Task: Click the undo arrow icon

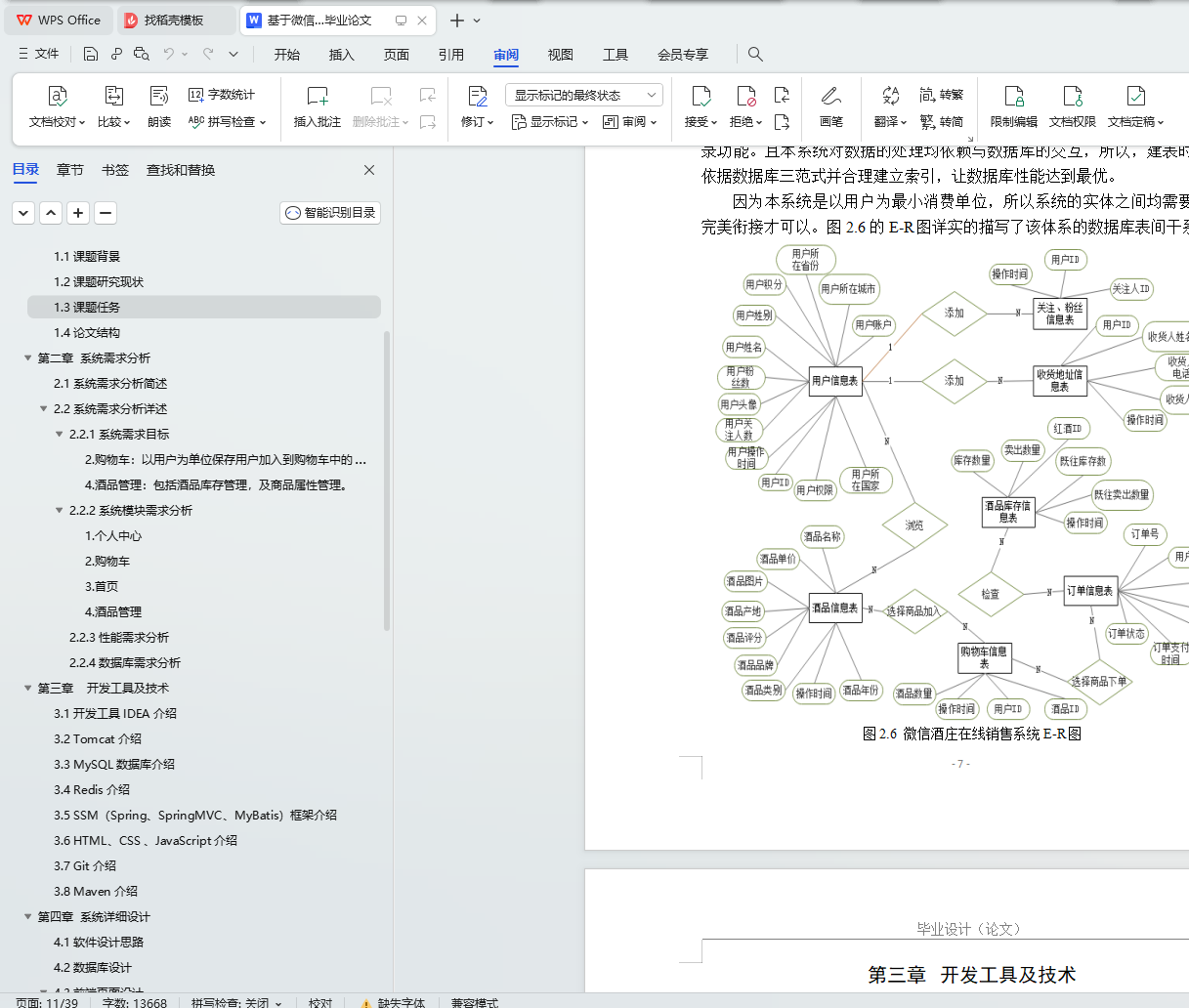Action: click(169, 54)
